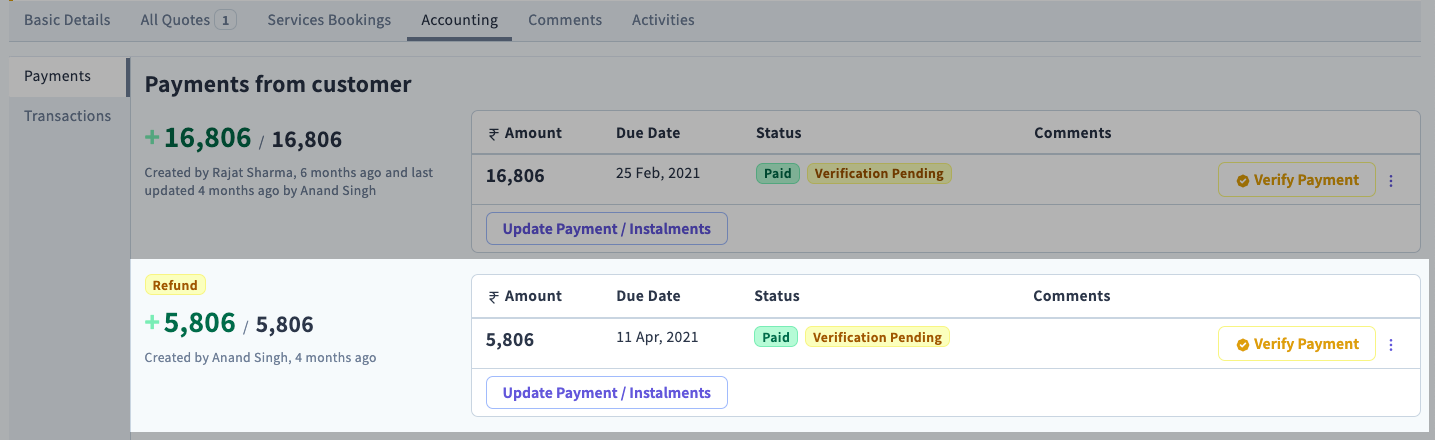Viewport: 1435px width, 440px height.
Task: Click the yellow Refund badge
Action: click(x=175, y=285)
